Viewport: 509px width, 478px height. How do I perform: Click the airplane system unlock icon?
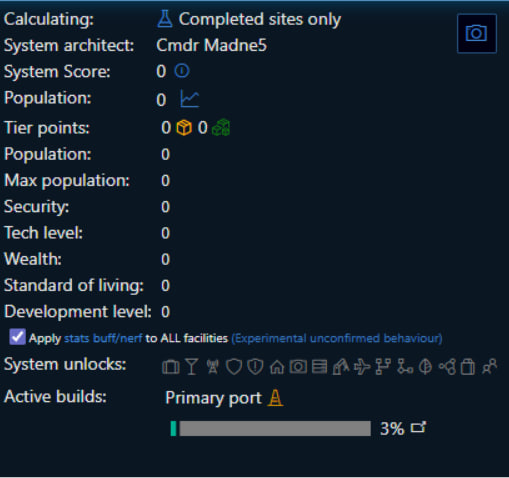tap(362, 367)
